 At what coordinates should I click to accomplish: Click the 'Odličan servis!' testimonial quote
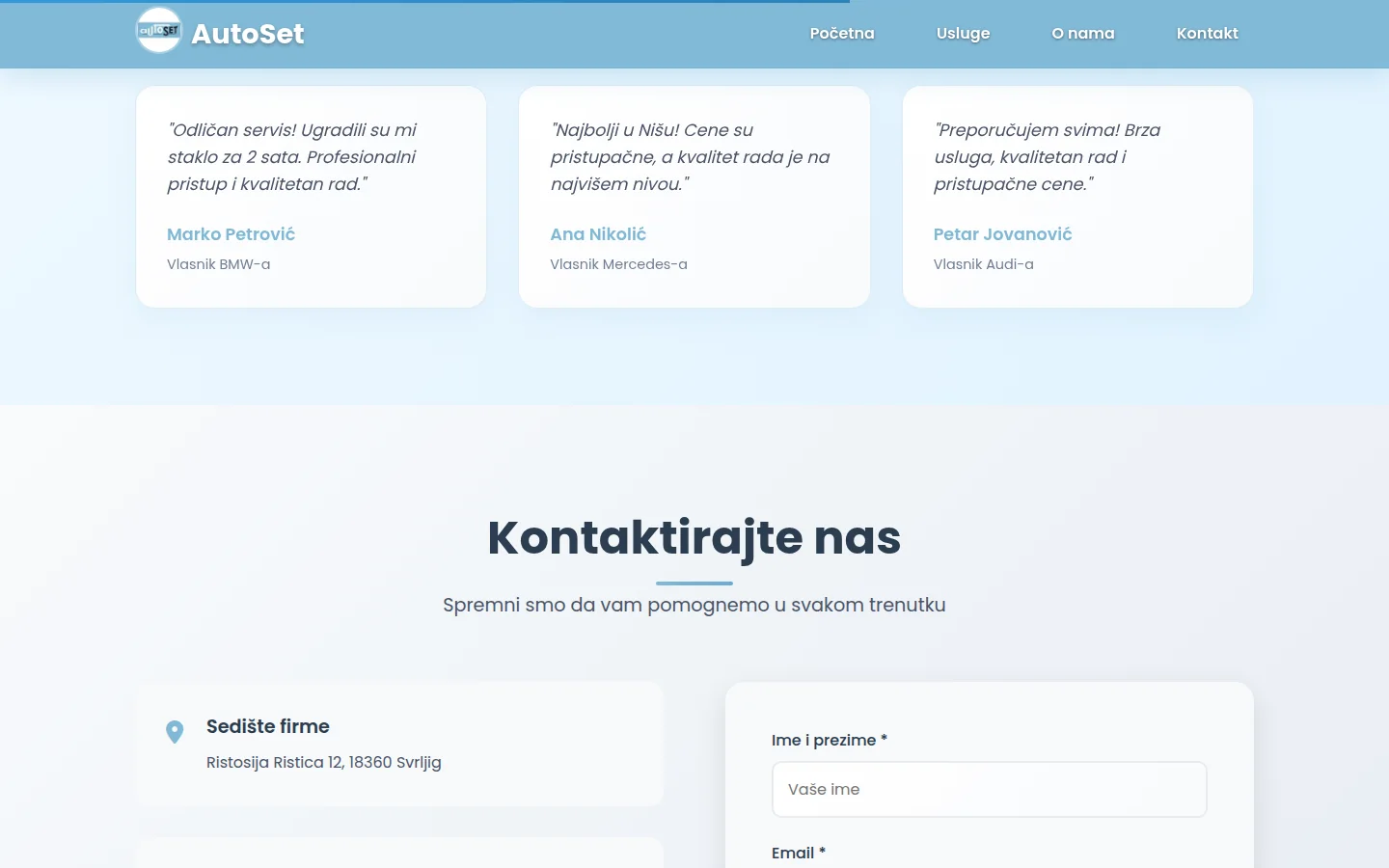click(292, 157)
